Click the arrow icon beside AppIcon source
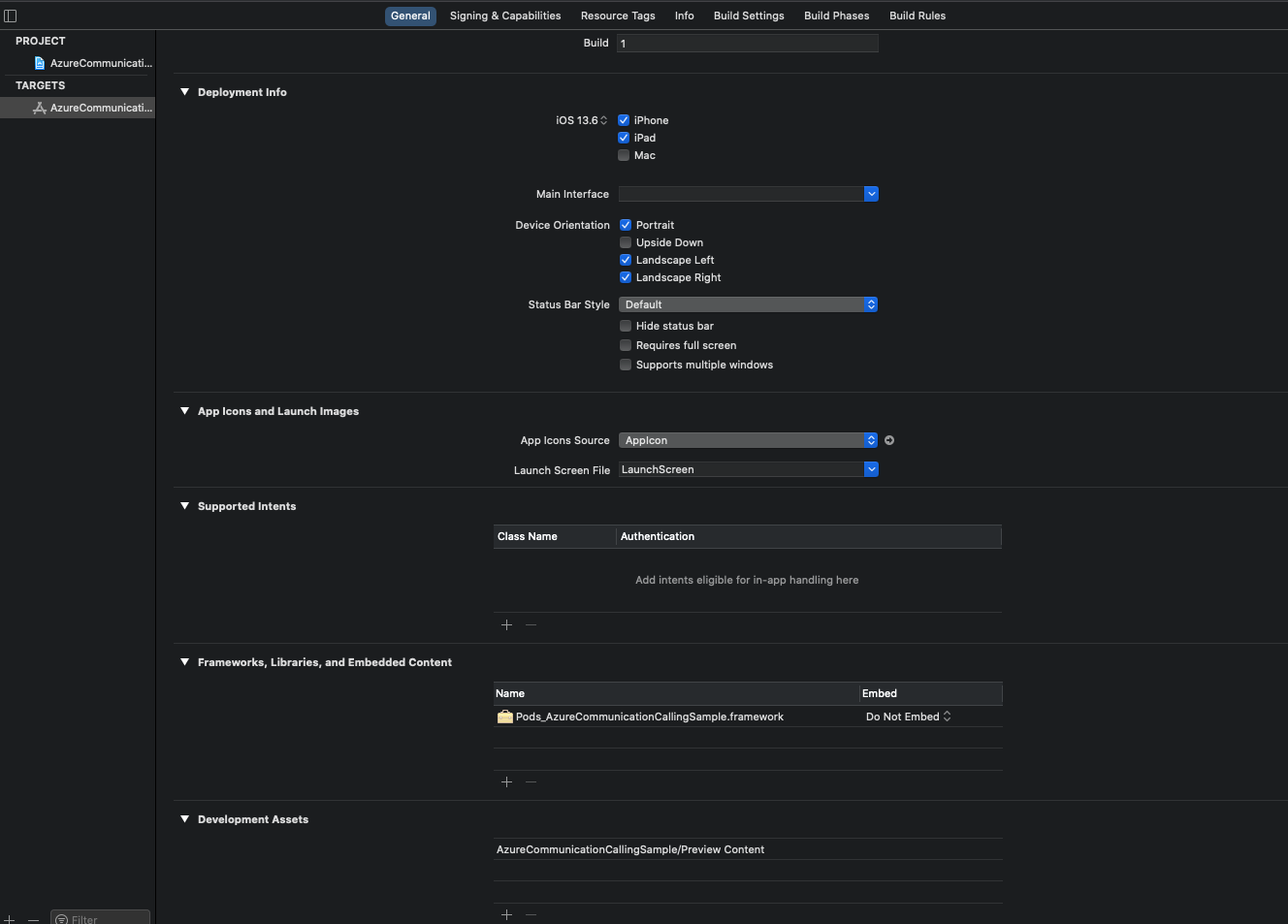 [x=889, y=440]
